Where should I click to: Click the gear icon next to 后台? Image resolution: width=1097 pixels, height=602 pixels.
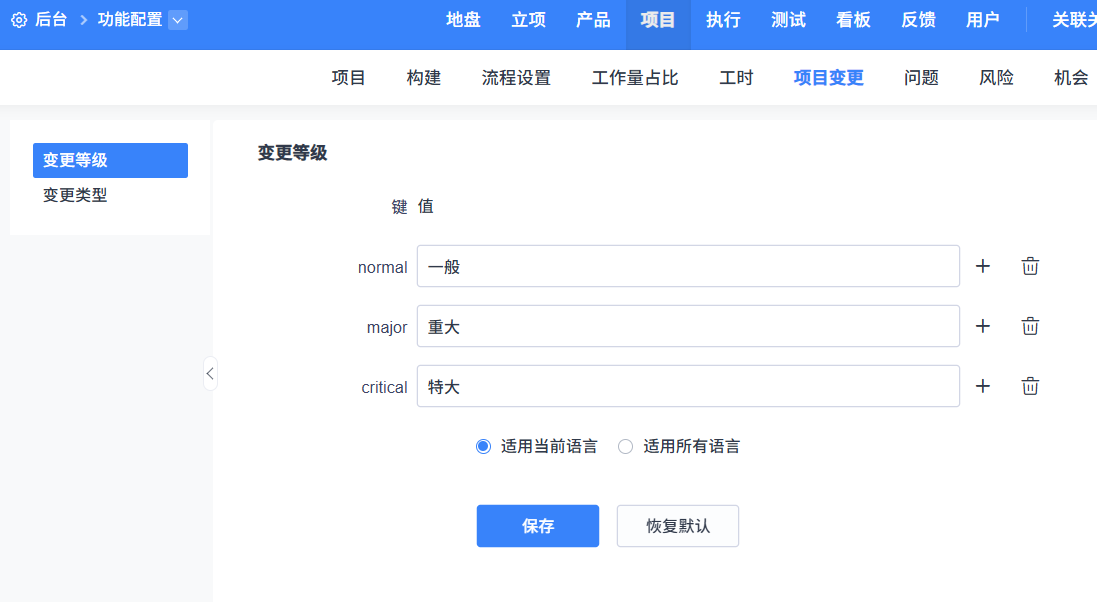[x=19, y=20]
